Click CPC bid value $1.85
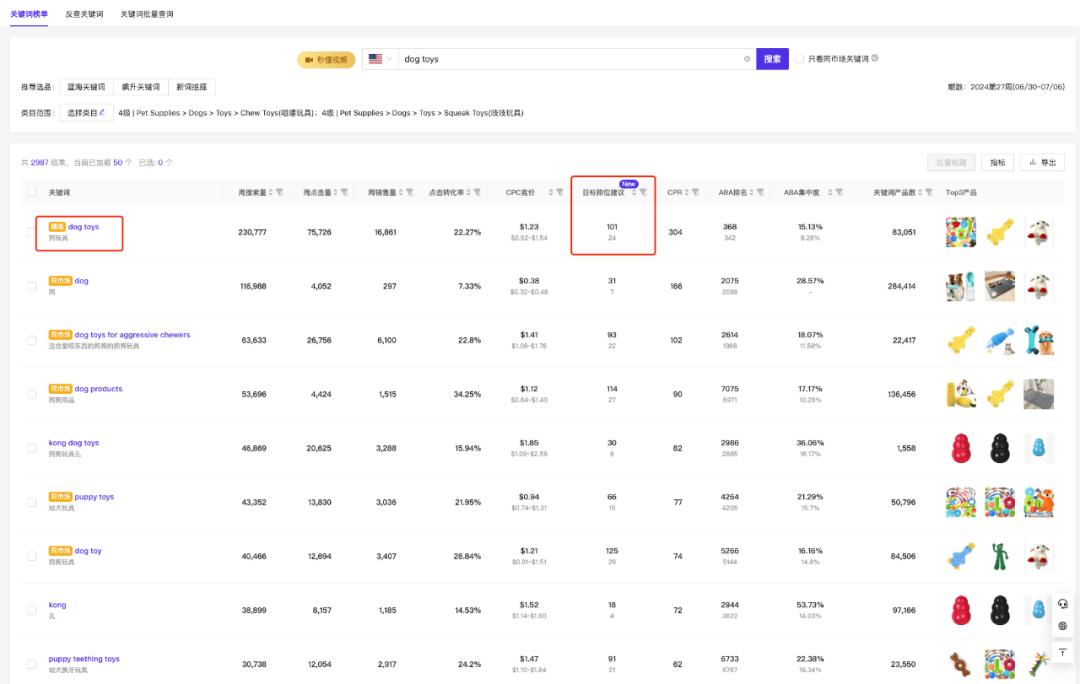This screenshot has height=684, width=1080. point(529,443)
